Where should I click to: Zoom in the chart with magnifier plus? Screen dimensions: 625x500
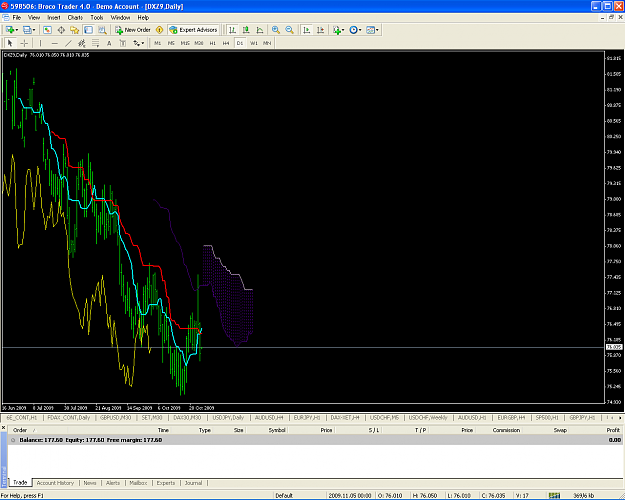tap(276, 30)
